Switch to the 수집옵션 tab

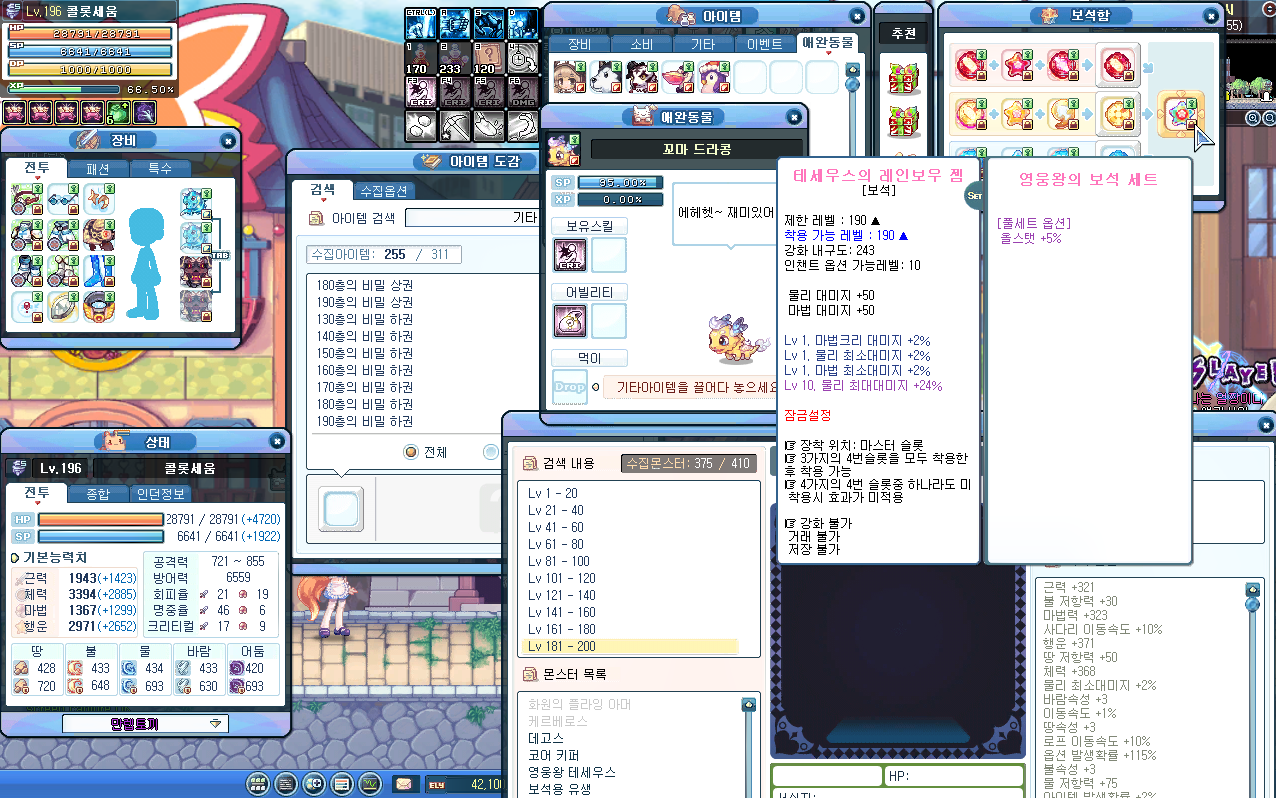[x=384, y=190]
